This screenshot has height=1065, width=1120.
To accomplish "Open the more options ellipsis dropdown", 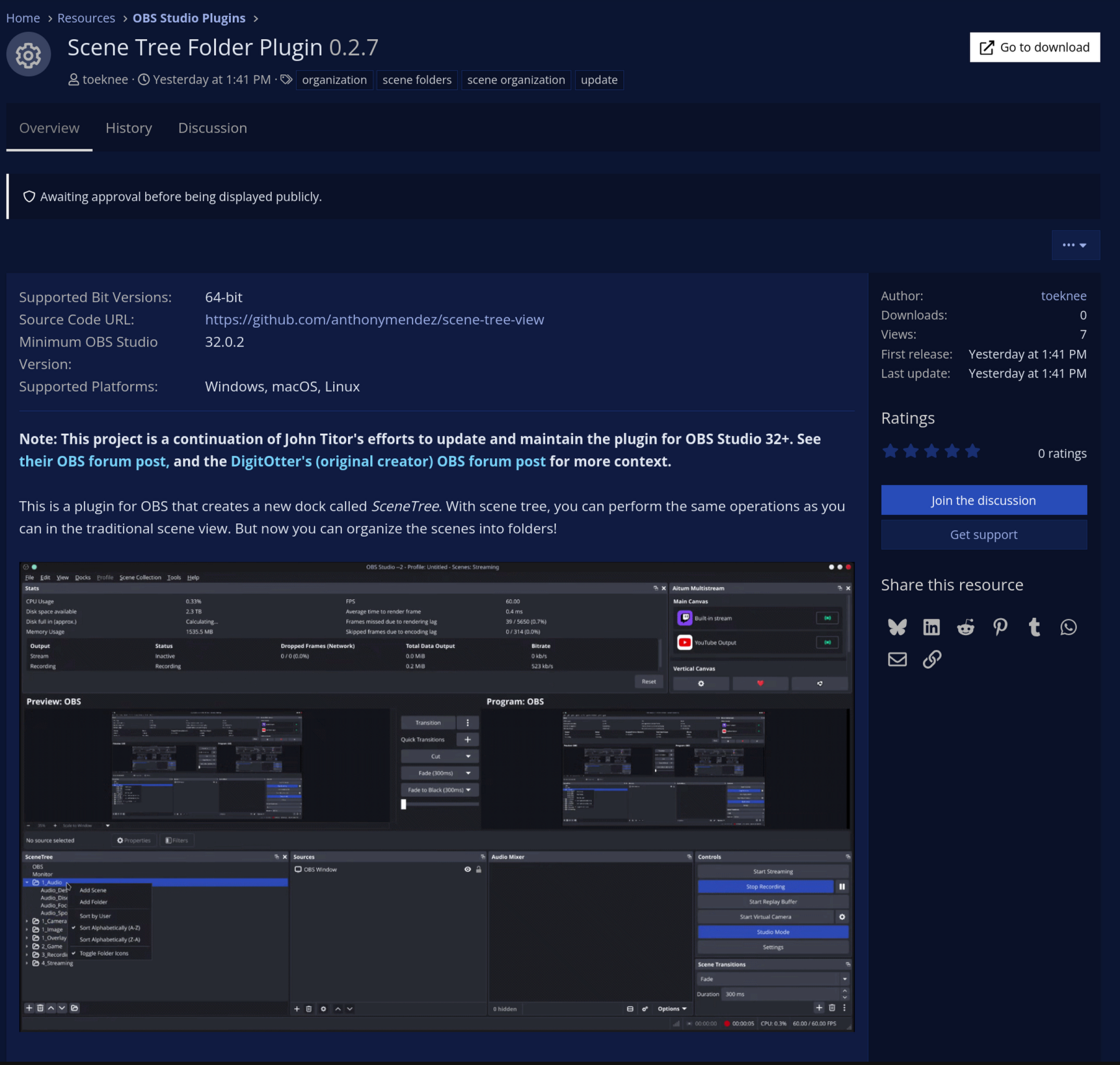I will coord(1075,245).
